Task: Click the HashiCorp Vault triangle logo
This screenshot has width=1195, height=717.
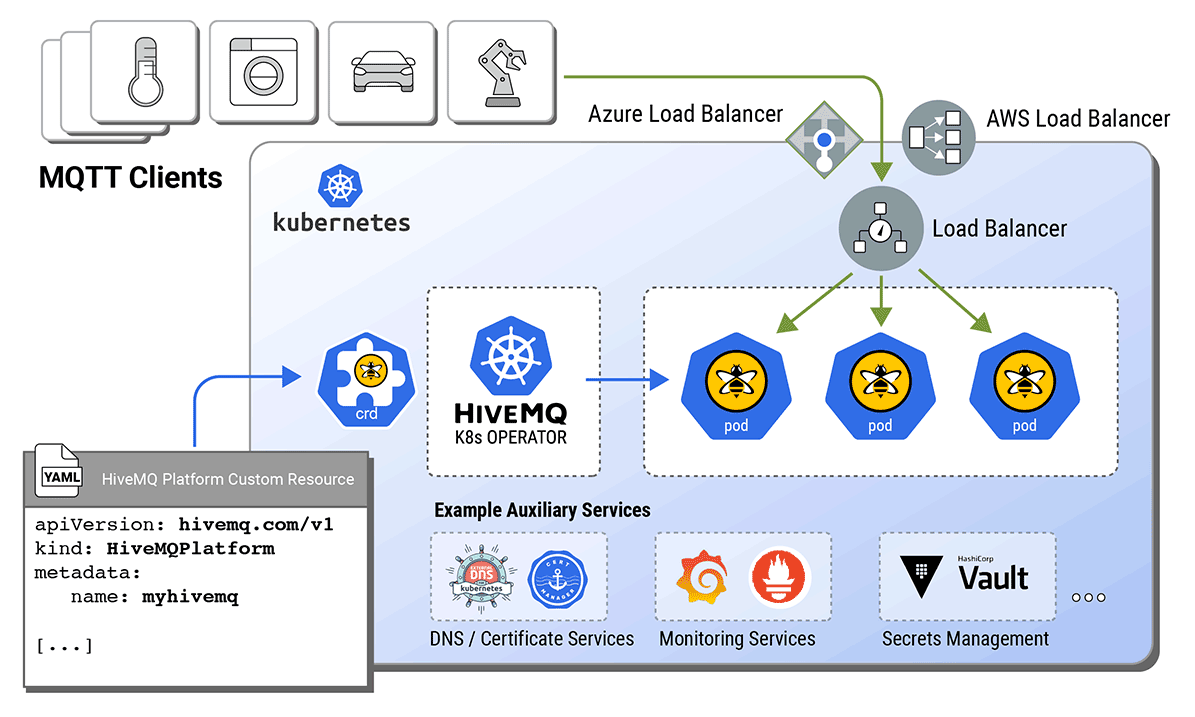Action: (x=921, y=577)
